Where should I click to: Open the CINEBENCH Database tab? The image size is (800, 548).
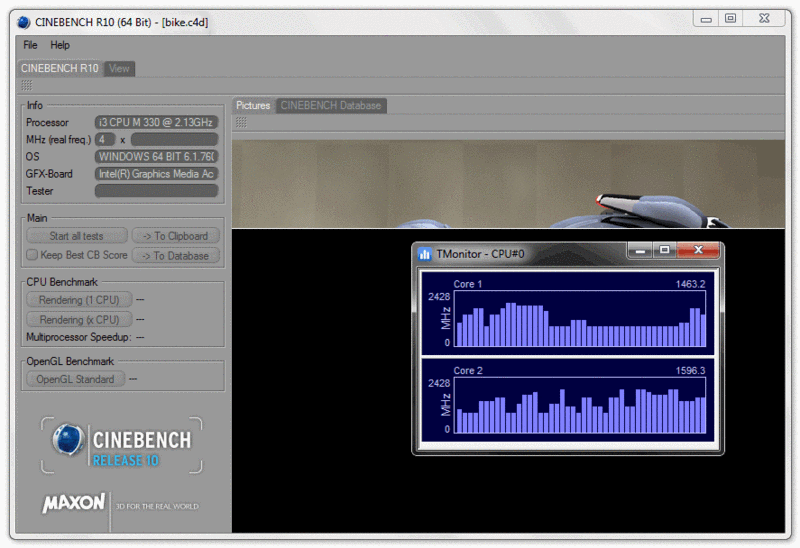pos(331,106)
